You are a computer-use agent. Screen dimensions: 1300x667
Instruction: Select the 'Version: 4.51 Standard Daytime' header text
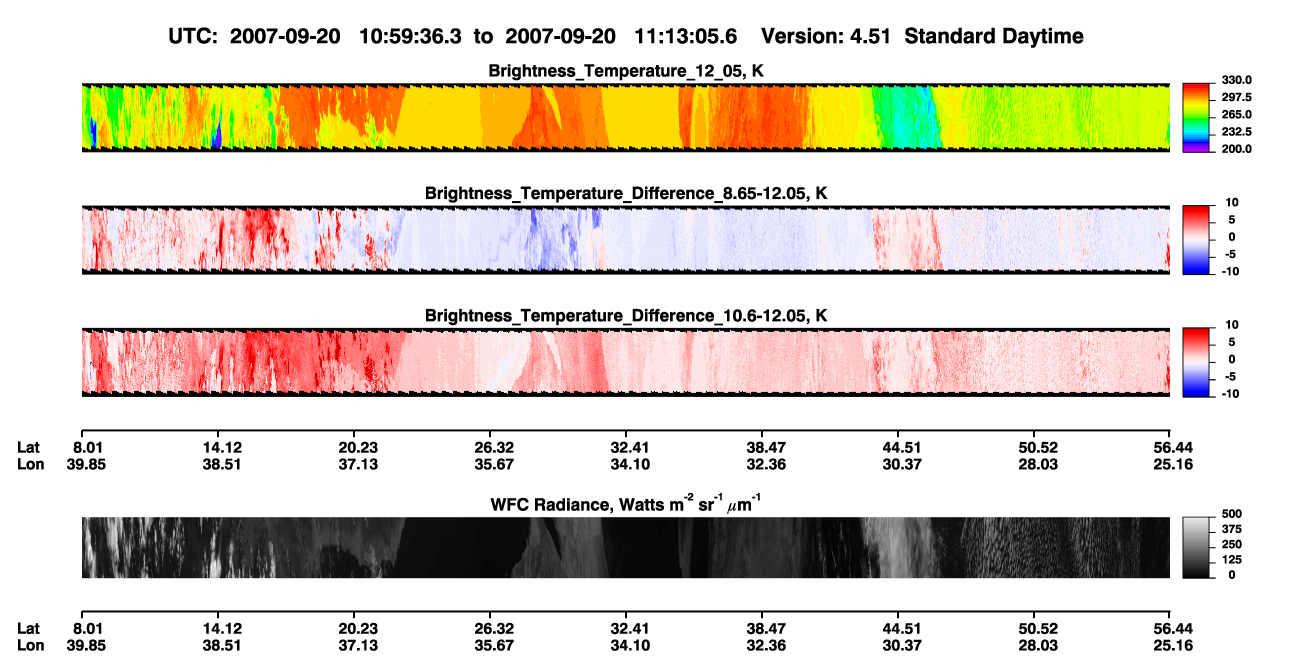922,37
